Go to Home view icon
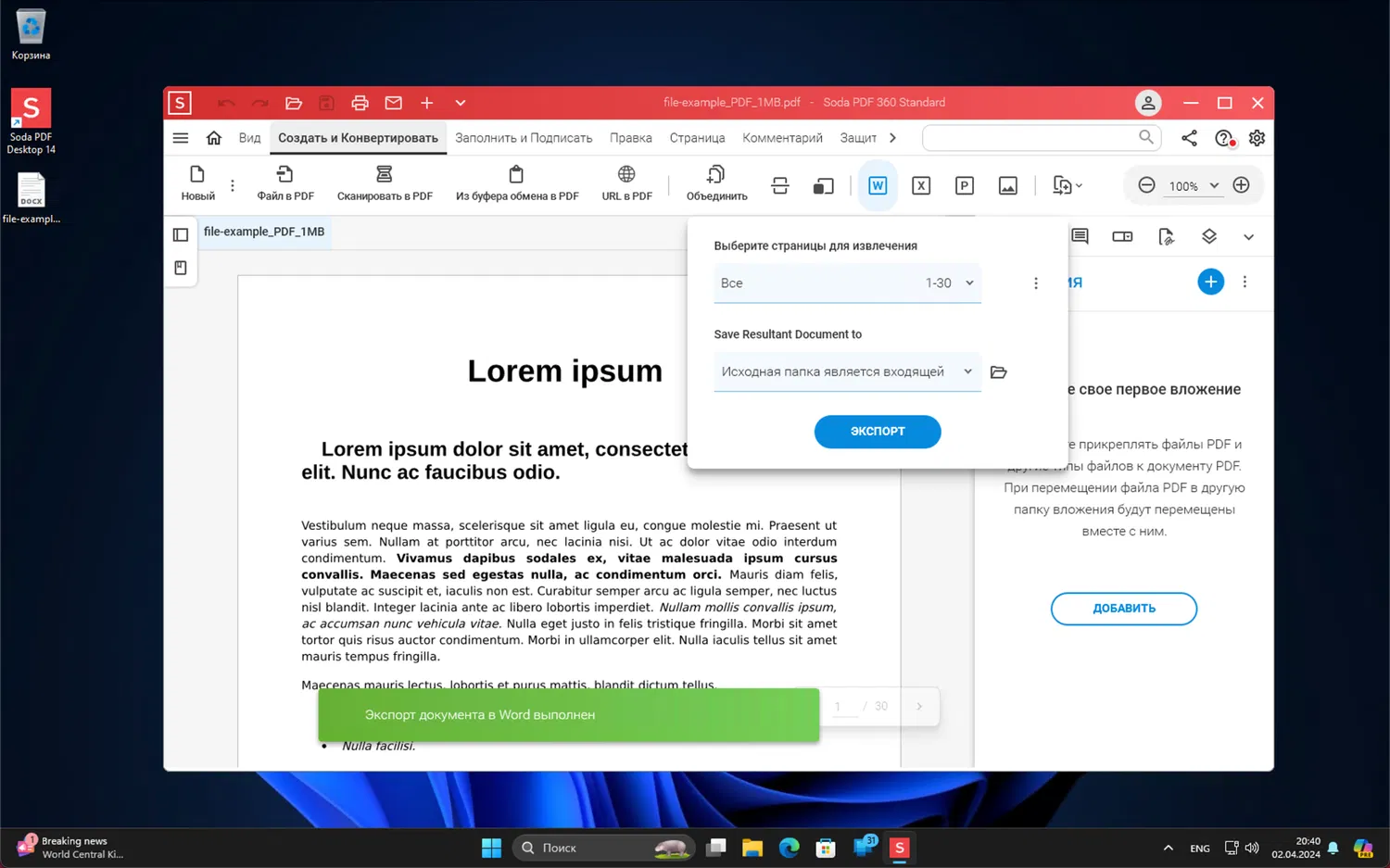This screenshot has width=1390, height=868. click(214, 138)
